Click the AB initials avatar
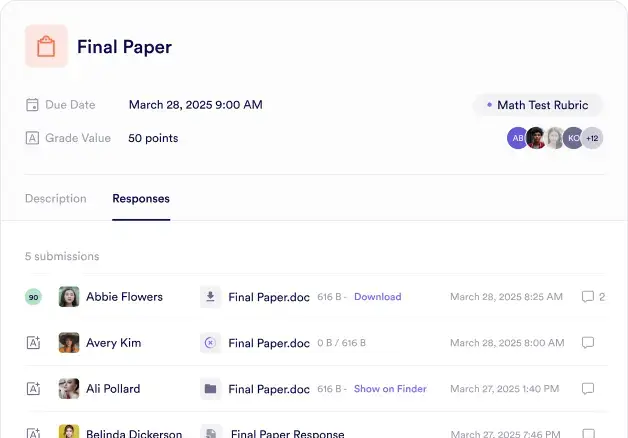The image size is (628, 438). click(518, 138)
